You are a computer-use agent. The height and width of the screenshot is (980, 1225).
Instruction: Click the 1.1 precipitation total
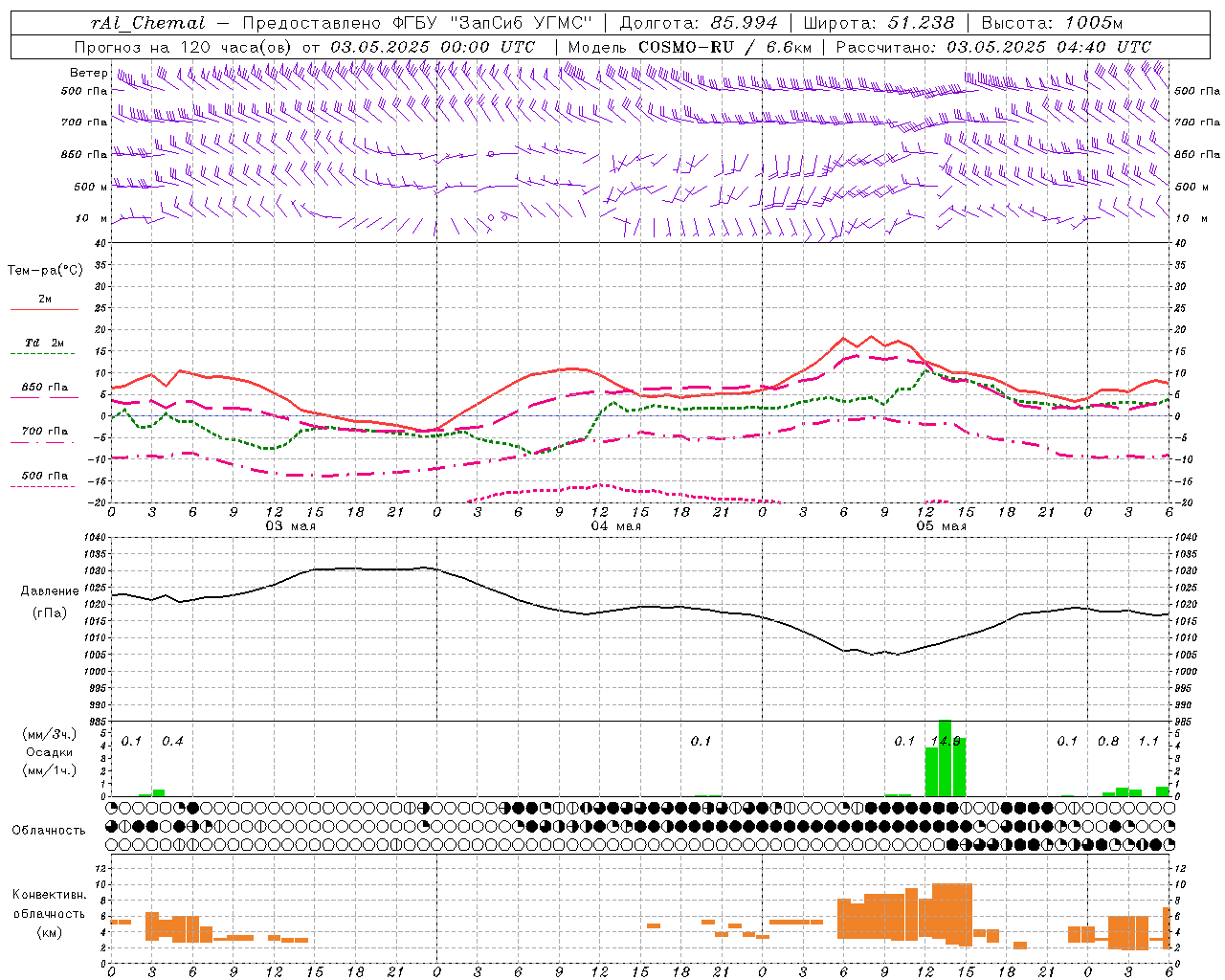1148,742
